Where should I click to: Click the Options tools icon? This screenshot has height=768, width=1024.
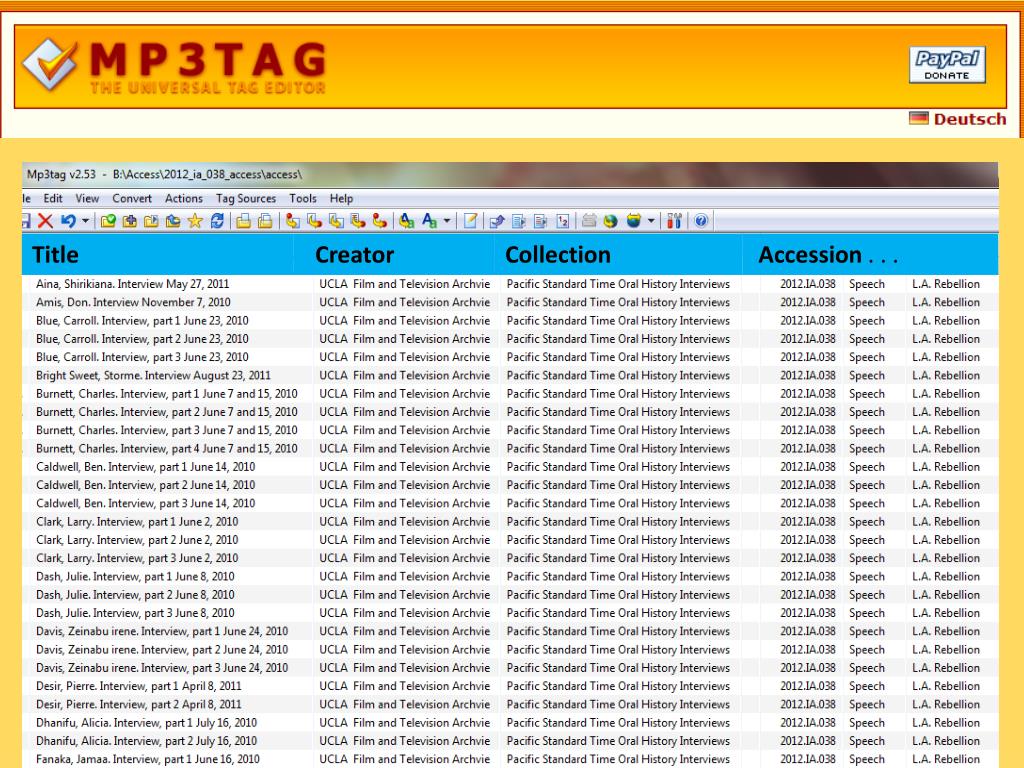pos(674,221)
